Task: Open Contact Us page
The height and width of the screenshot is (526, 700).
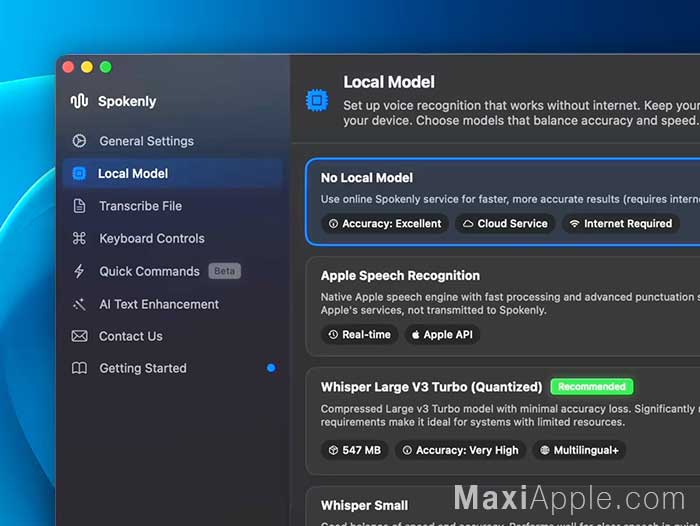Action: click(173, 336)
